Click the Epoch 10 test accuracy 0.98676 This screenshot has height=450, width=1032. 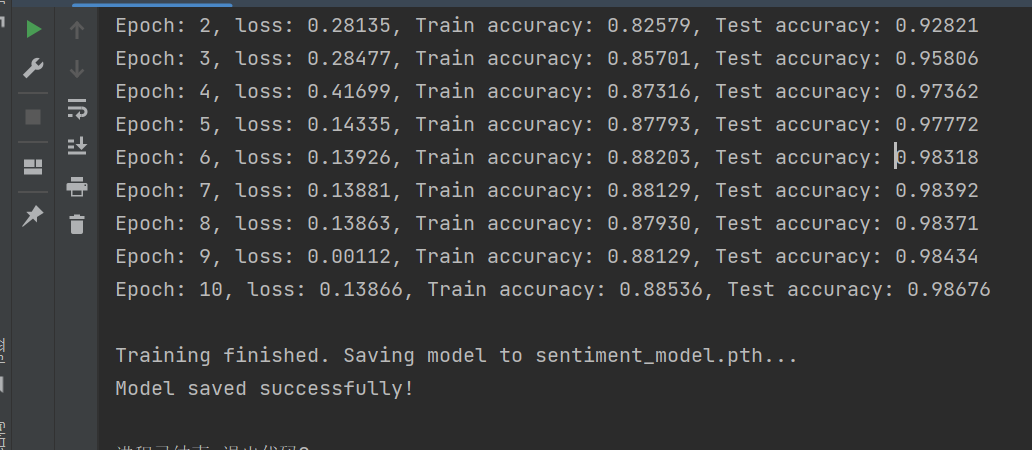(948, 290)
